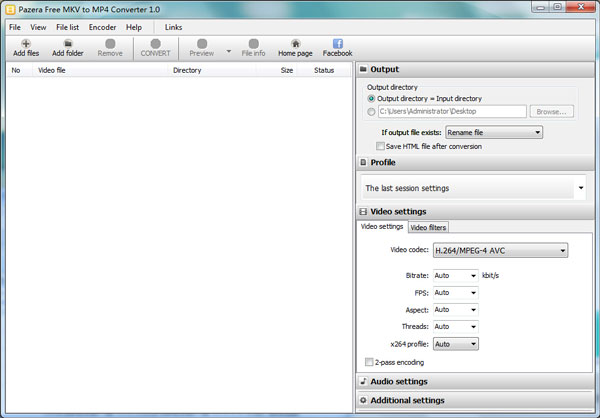Sort by the Size column header
Screen dimensions: 600x418
pyautogui.click(x=277, y=70)
